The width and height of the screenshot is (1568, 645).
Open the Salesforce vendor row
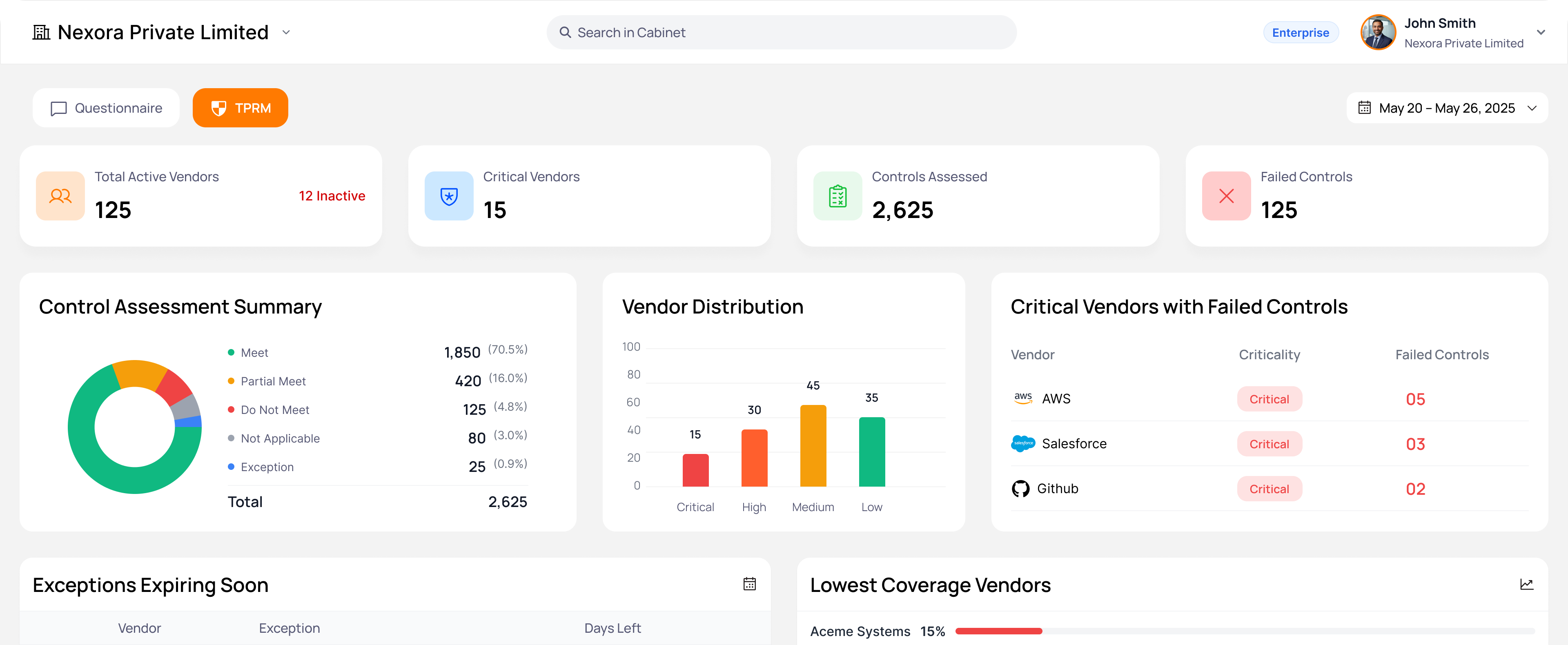point(1270,444)
